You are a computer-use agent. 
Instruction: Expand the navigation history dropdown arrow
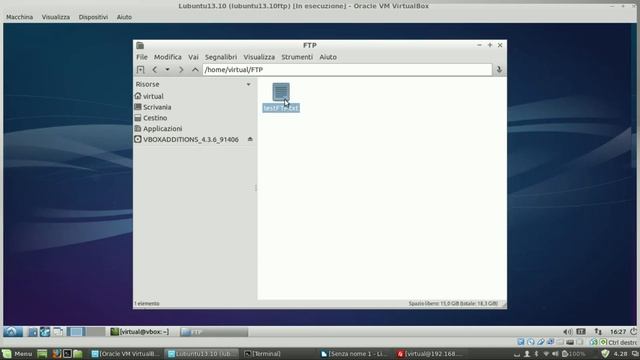[x=167, y=70]
